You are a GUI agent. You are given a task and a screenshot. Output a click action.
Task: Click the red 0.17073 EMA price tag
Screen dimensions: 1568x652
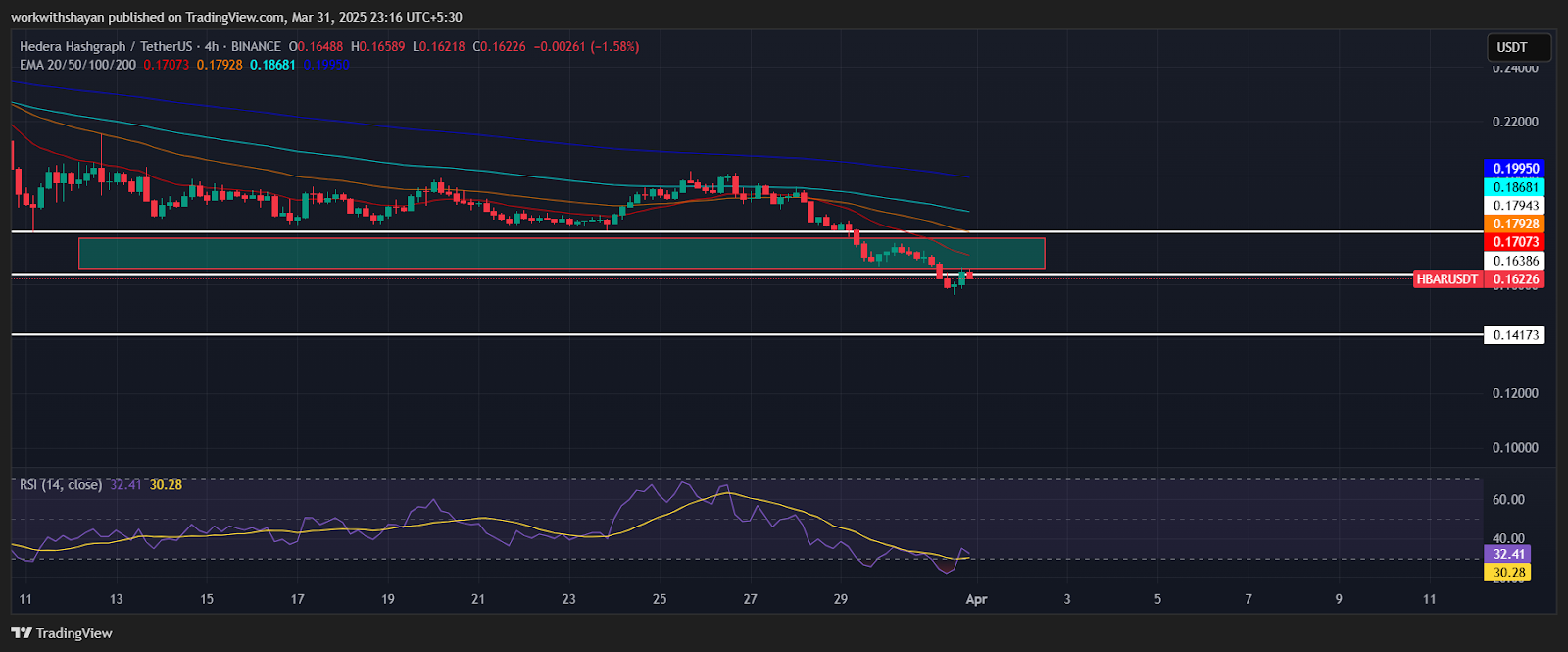tap(1515, 242)
